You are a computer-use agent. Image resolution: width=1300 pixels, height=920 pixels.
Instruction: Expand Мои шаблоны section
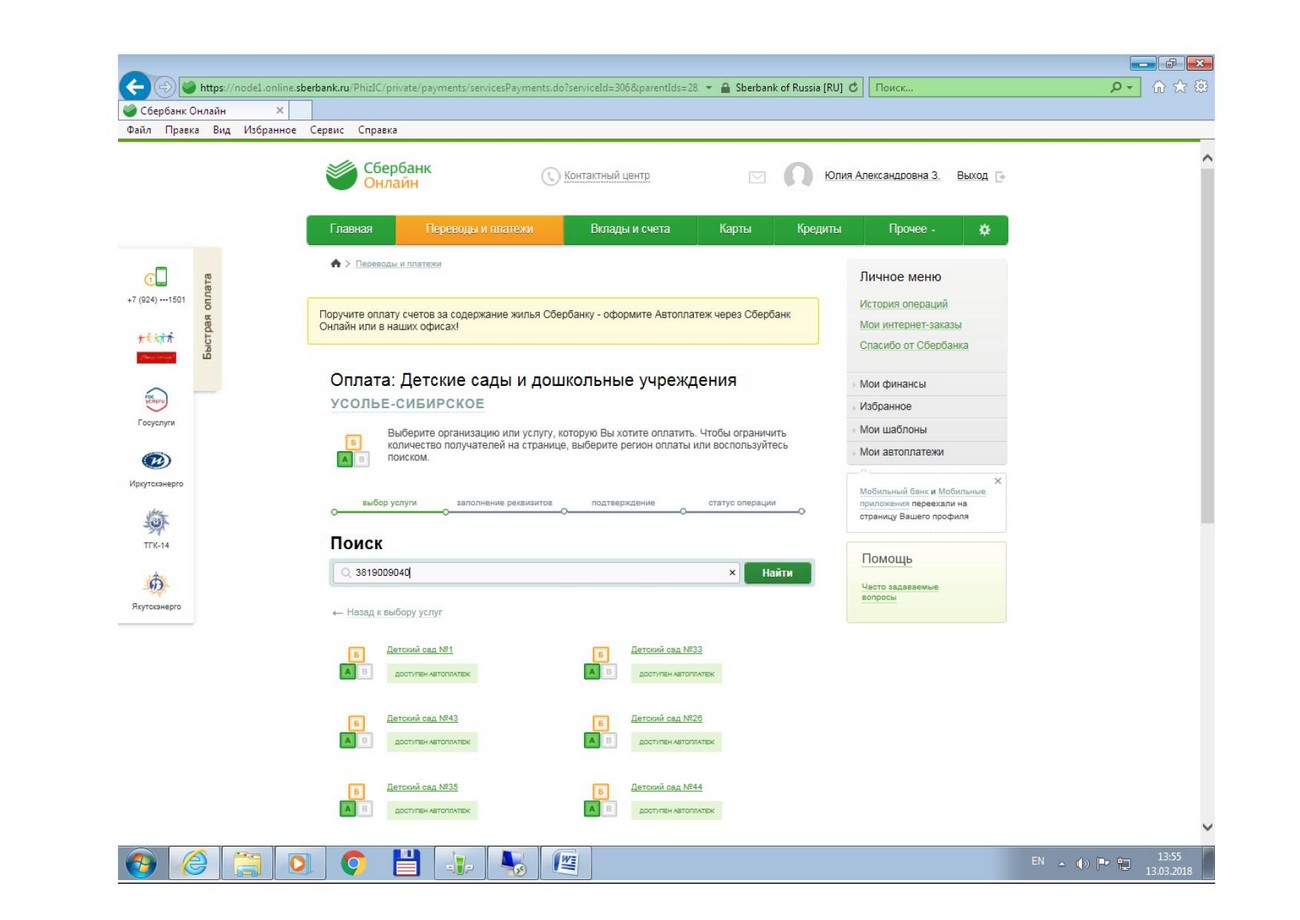click(x=928, y=430)
